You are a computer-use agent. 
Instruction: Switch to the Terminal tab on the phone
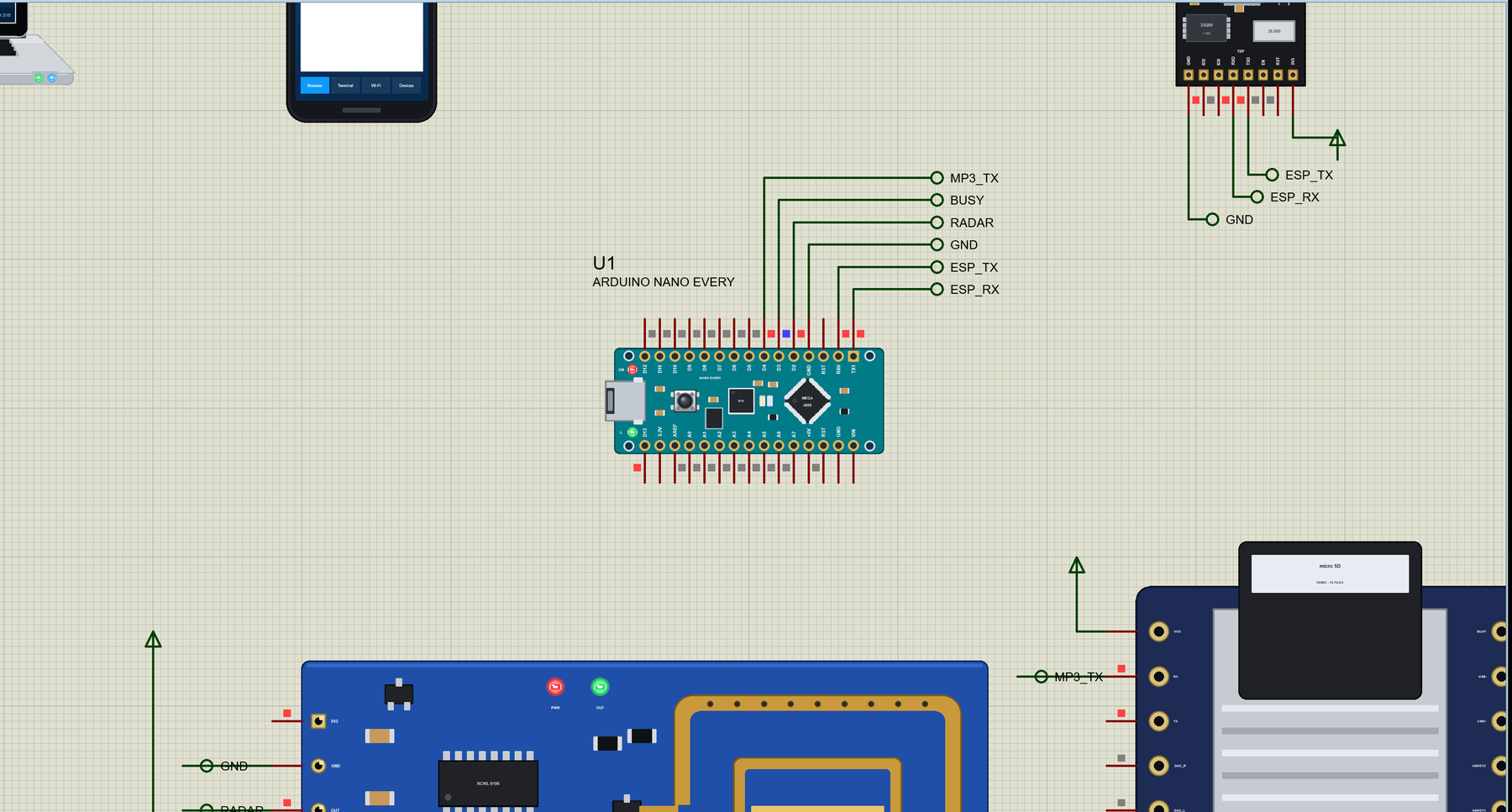point(345,85)
